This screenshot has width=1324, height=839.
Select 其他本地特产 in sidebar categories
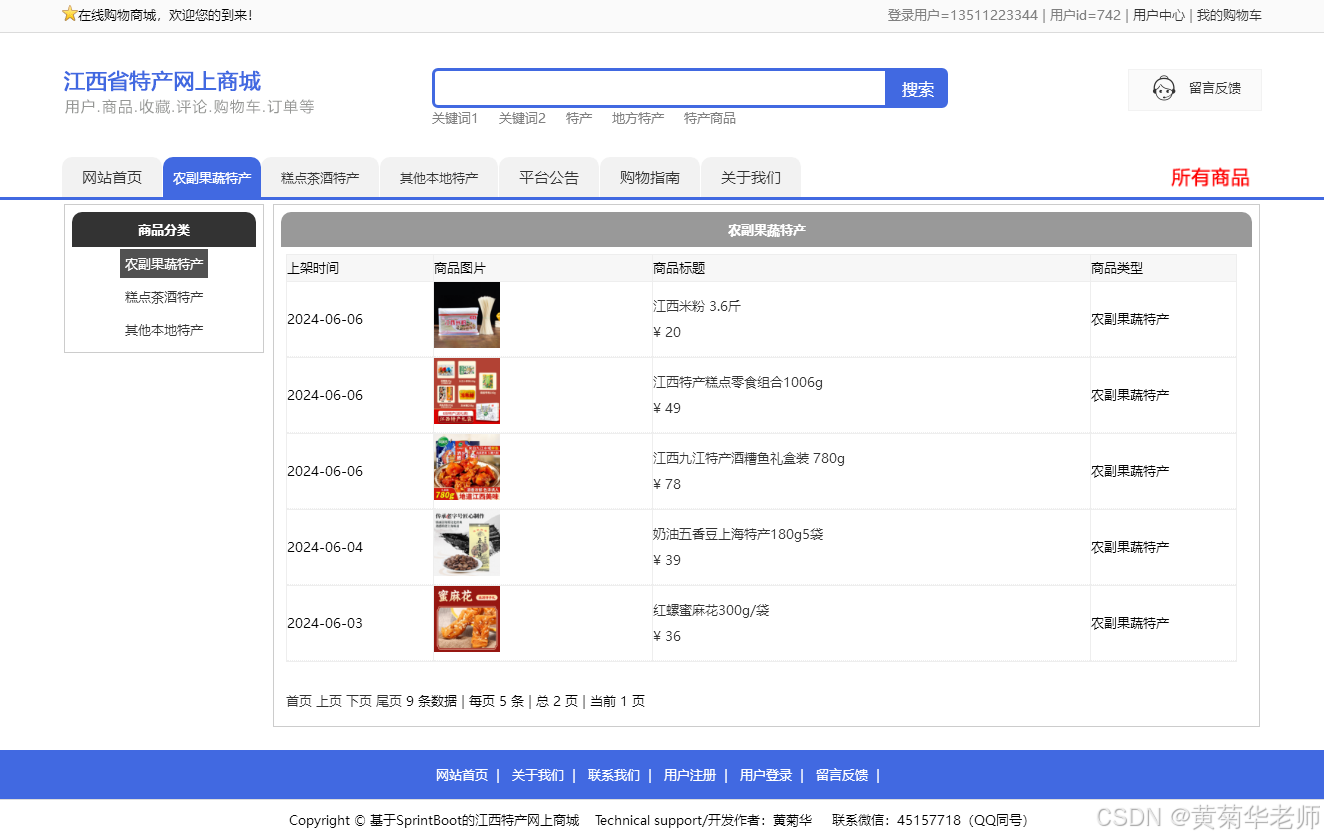click(x=164, y=330)
